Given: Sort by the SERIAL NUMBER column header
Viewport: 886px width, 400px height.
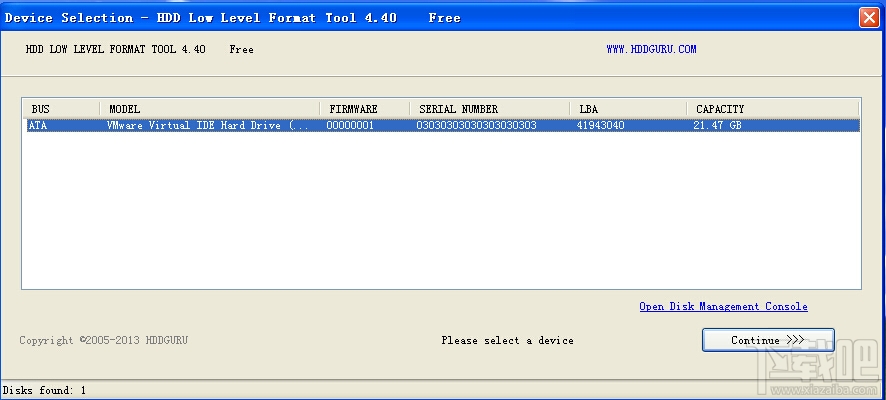Looking at the screenshot, I should point(489,108).
